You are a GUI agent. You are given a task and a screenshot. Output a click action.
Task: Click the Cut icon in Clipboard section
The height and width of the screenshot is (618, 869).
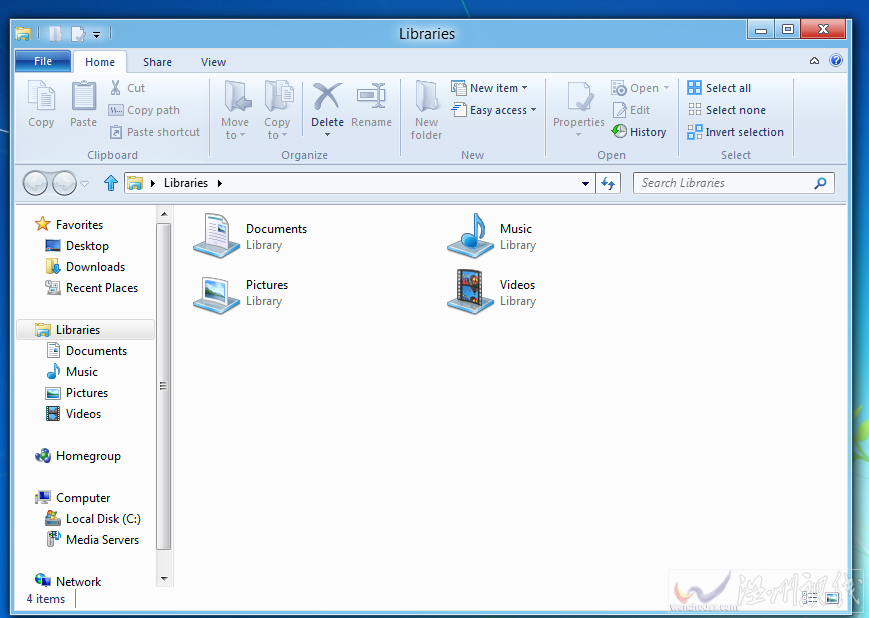tap(117, 88)
